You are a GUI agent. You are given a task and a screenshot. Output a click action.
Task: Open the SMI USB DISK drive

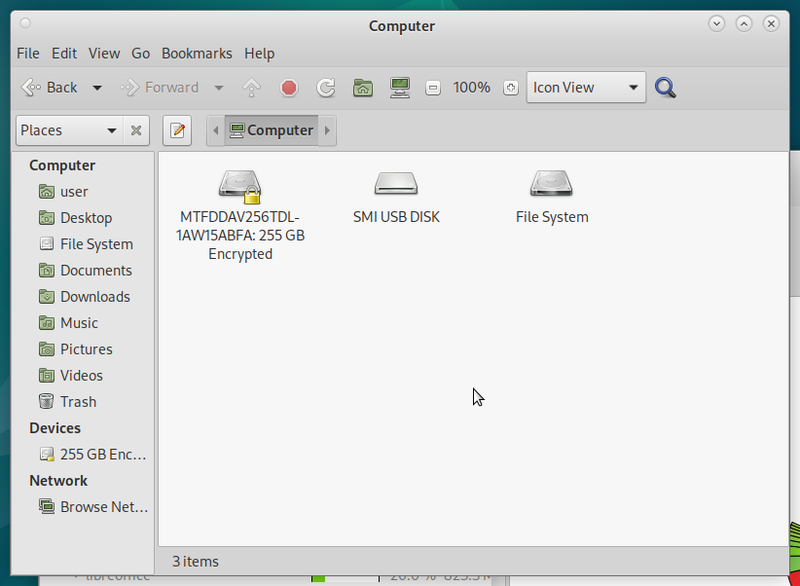coord(396,185)
